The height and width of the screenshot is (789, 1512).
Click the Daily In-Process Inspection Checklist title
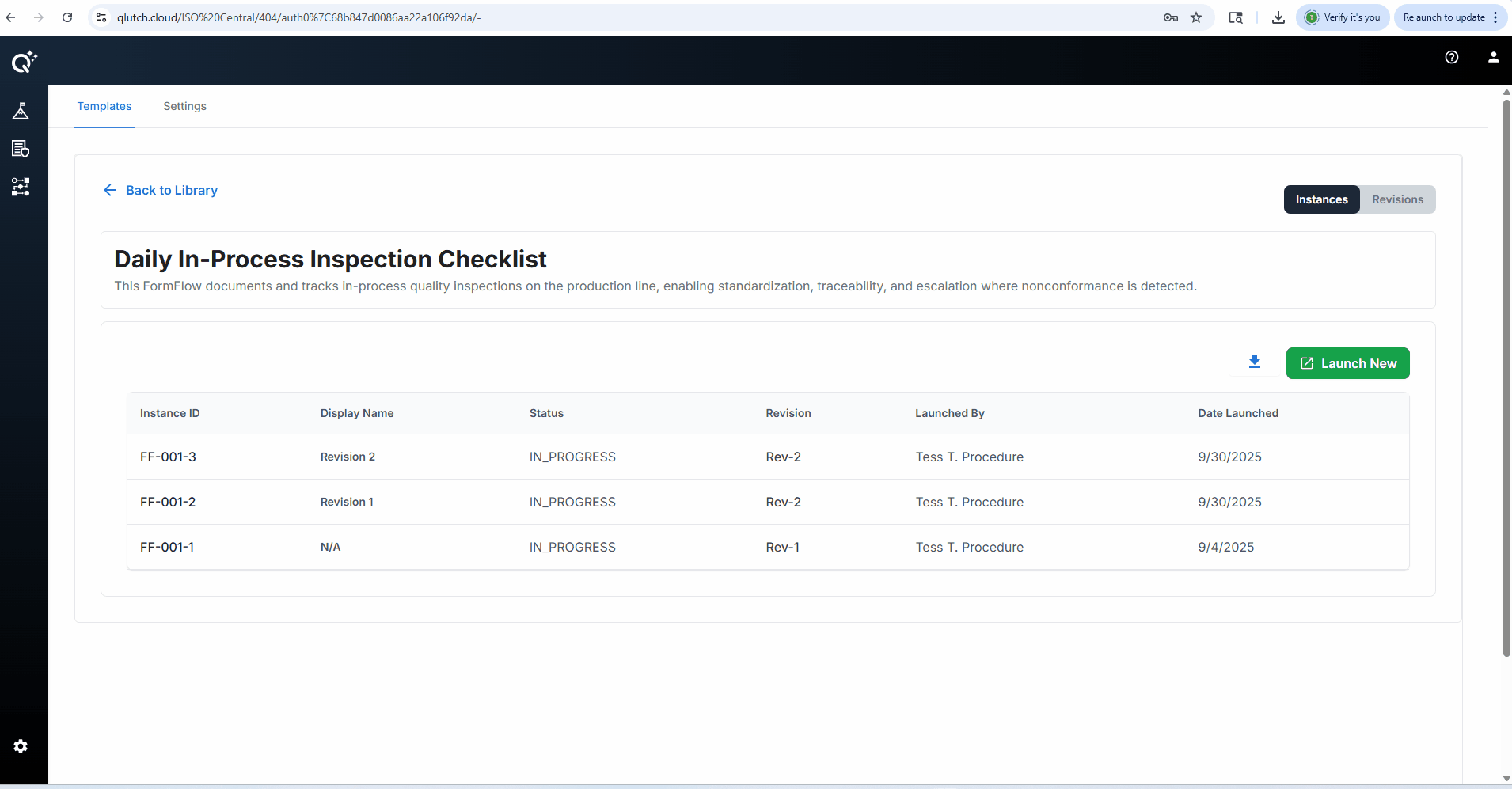(330, 259)
